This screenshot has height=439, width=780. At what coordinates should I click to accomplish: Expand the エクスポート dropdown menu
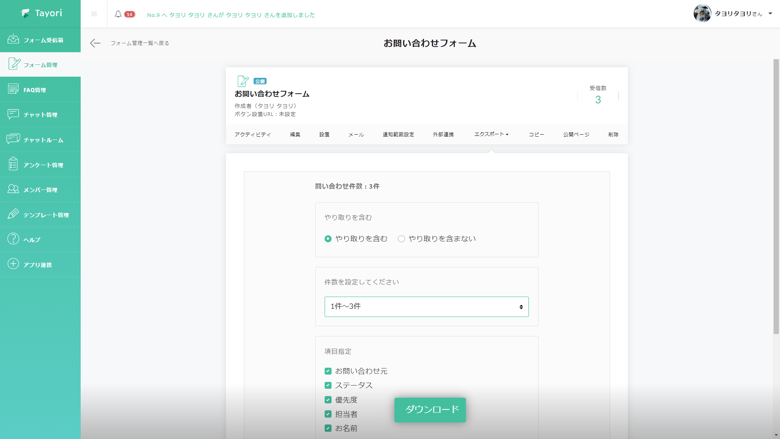pyautogui.click(x=491, y=134)
